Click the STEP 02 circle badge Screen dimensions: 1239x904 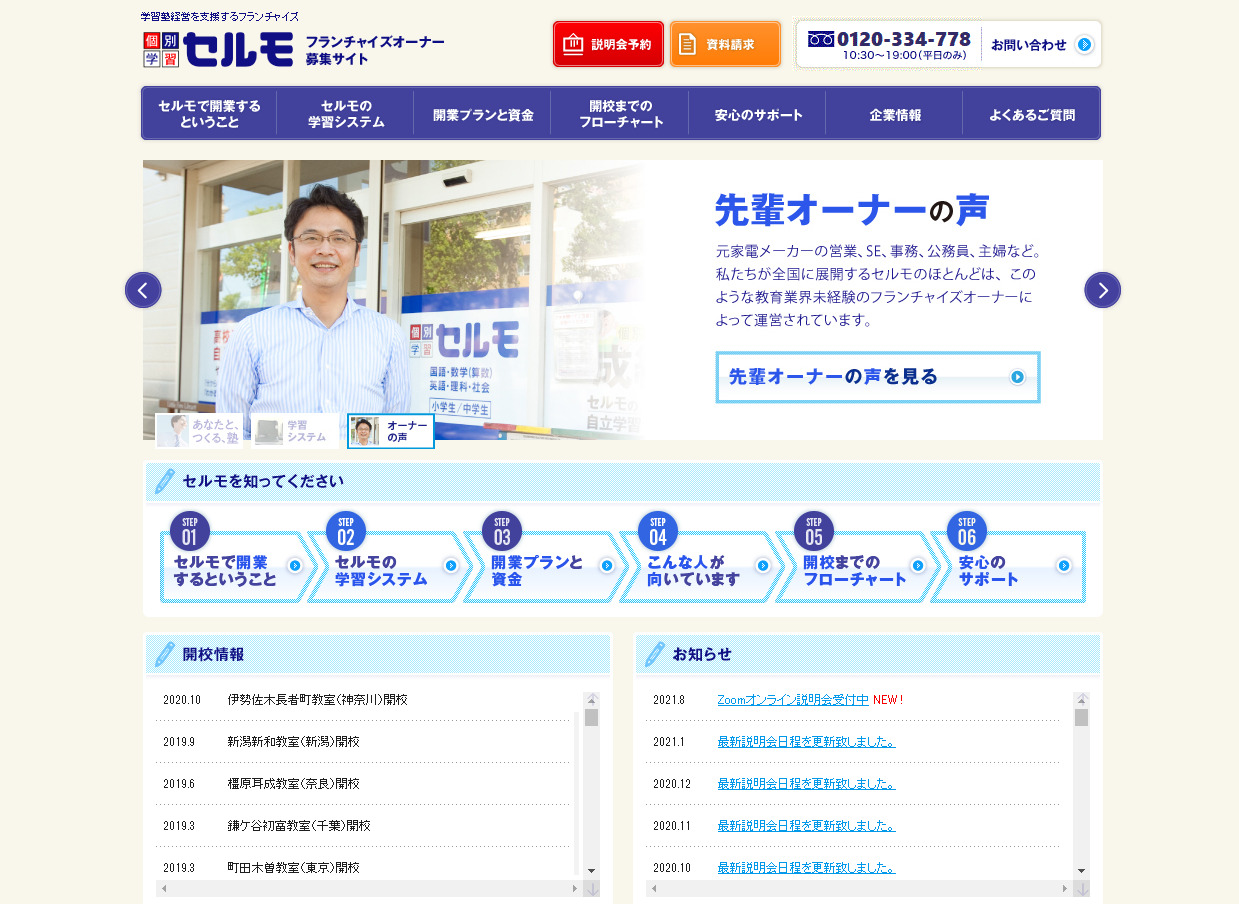tap(346, 531)
